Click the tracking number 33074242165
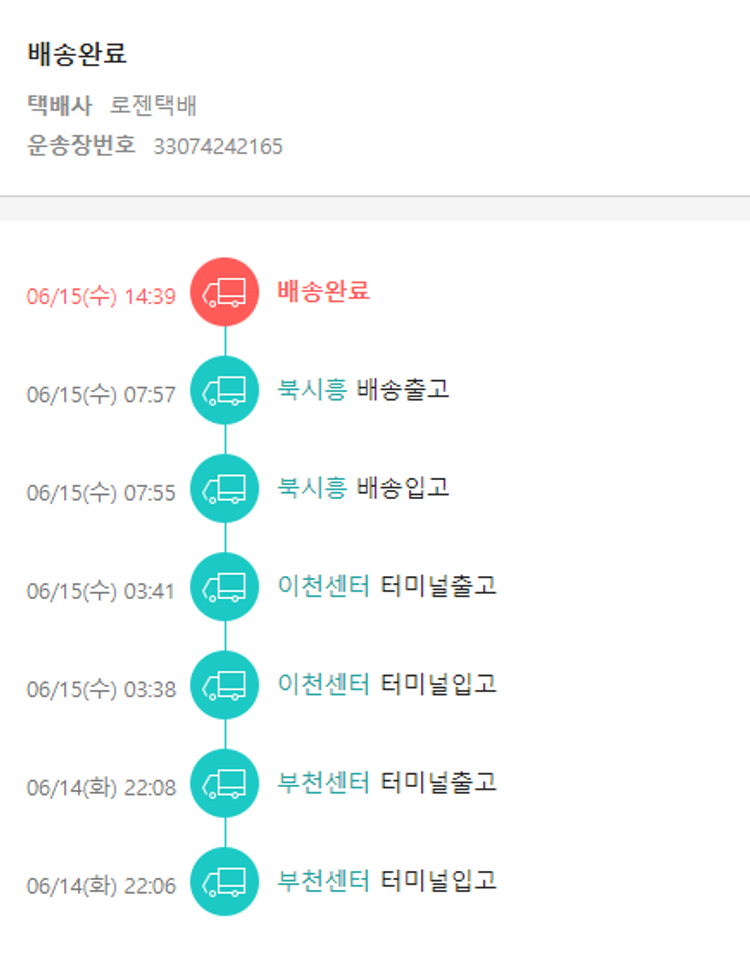This screenshot has height=966, width=750. click(218, 147)
